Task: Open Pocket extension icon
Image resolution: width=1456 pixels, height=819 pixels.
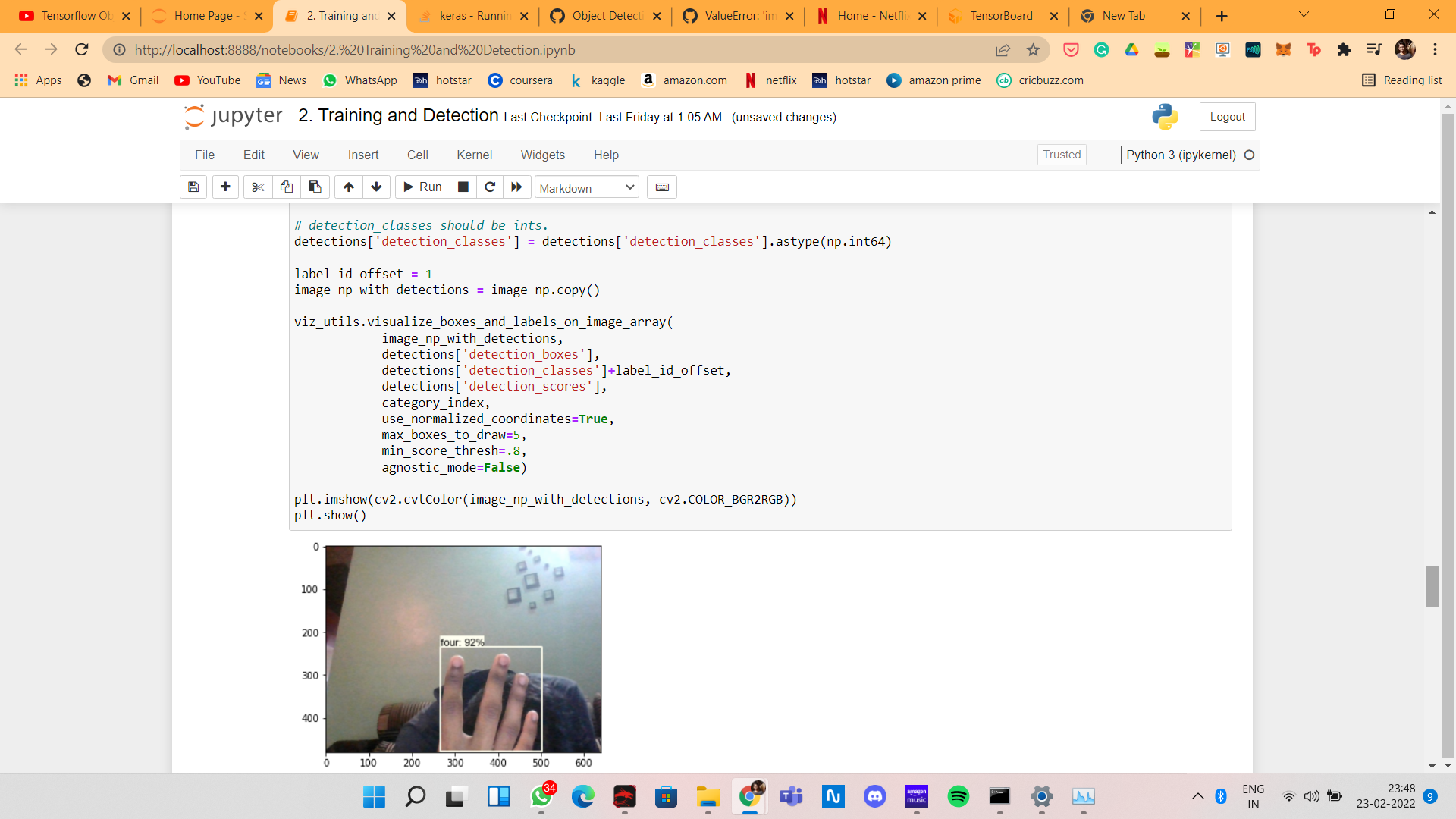Action: point(1071,49)
